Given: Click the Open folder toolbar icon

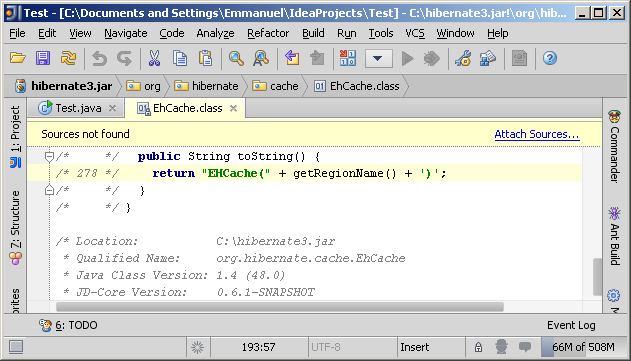Looking at the screenshot, I should coord(18,58).
